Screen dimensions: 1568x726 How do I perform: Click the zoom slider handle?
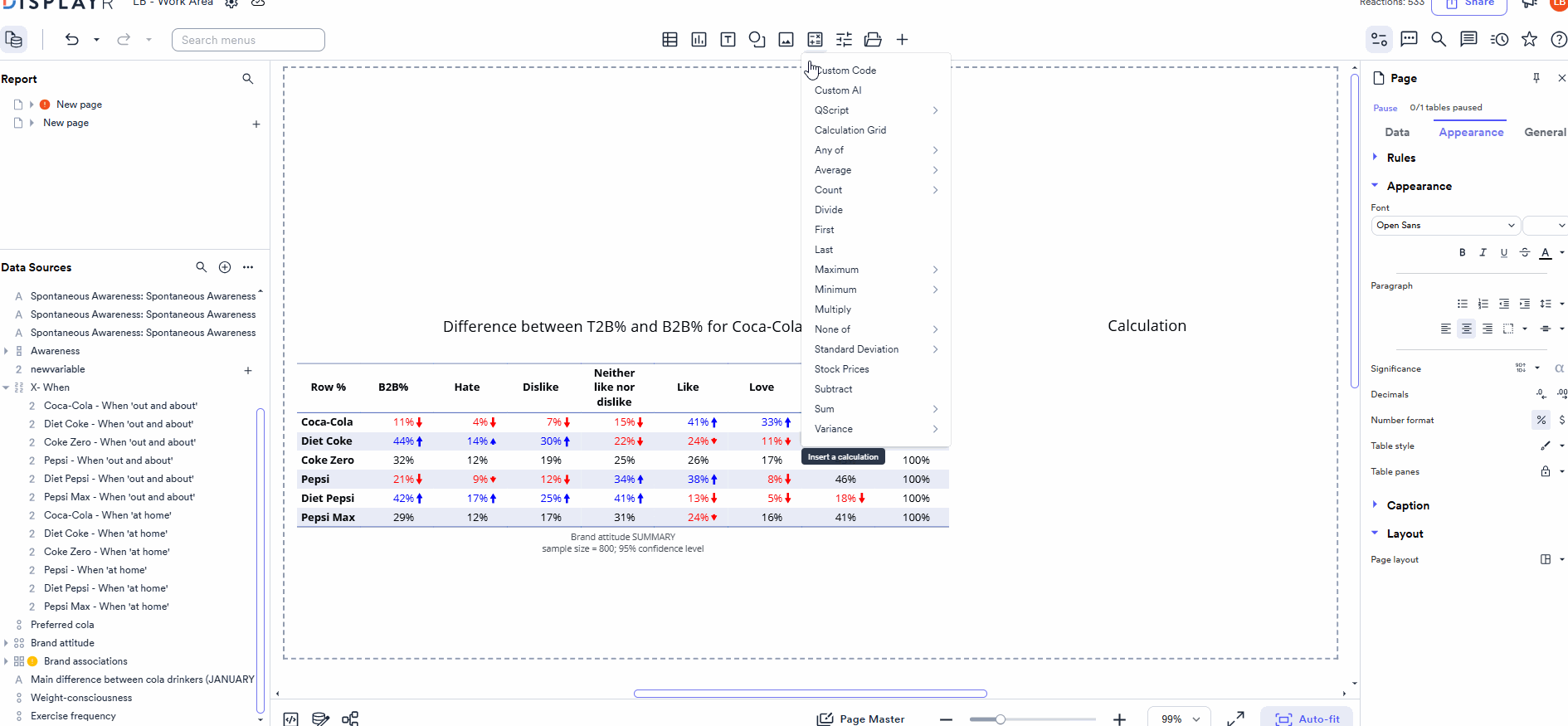point(1001,719)
